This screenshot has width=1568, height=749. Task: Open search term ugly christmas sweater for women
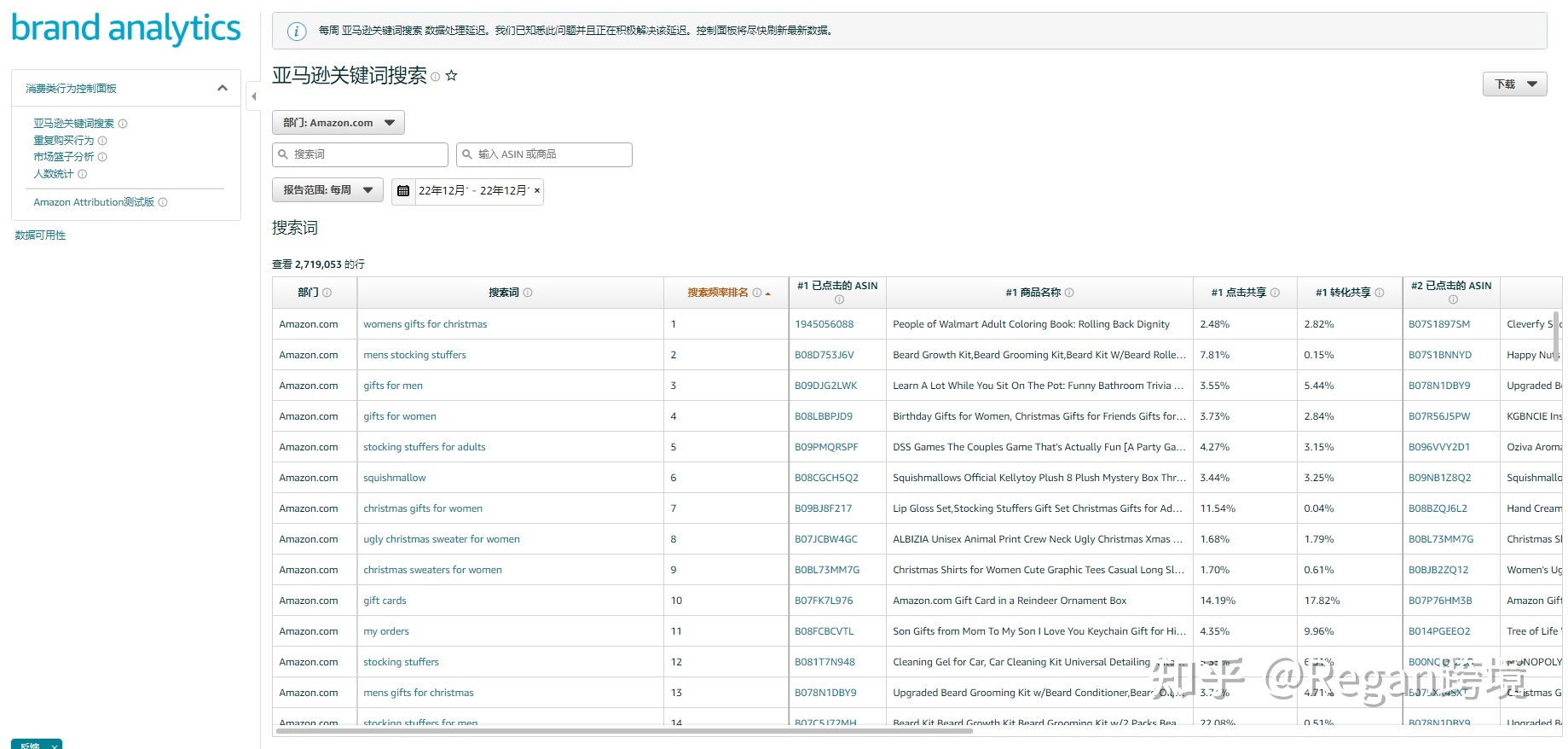[442, 539]
